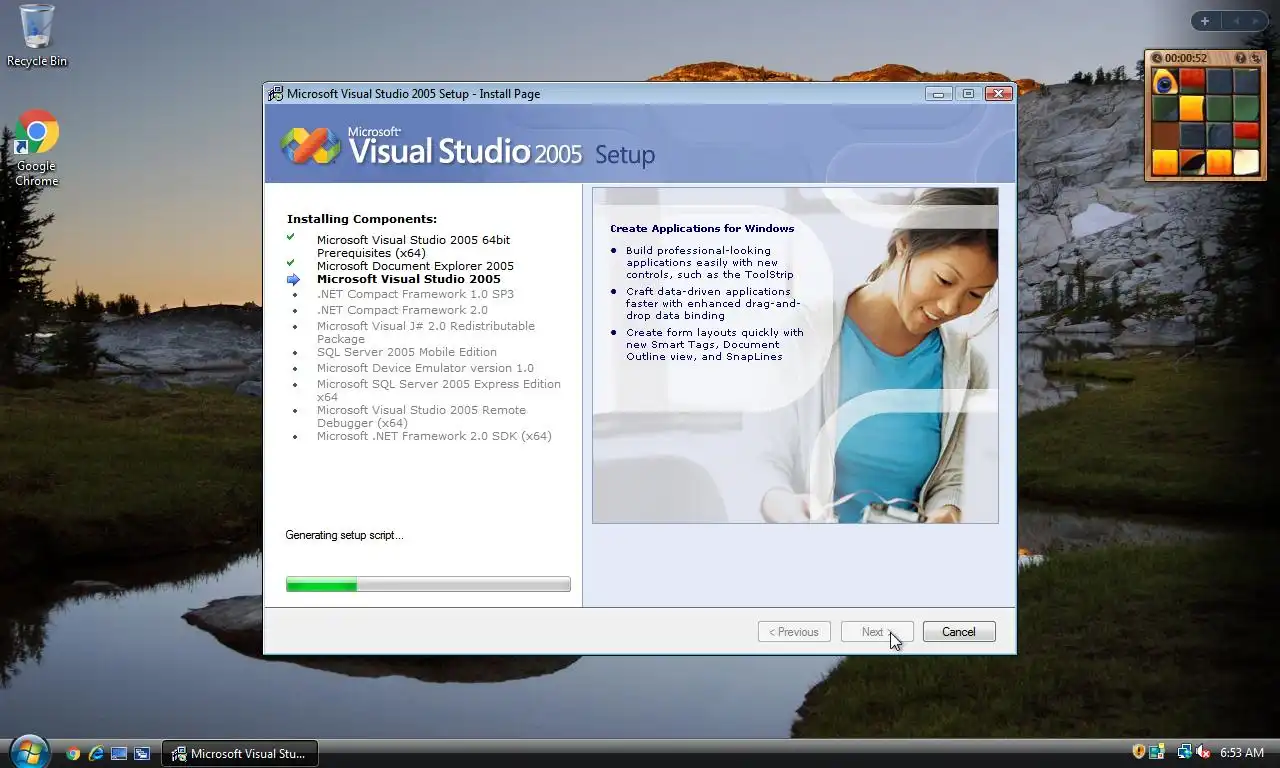Image resolution: width=1280 pixels, height=768 pixels.
Task: Click the puzzle's question mark icon
Action: [1240, 59]
